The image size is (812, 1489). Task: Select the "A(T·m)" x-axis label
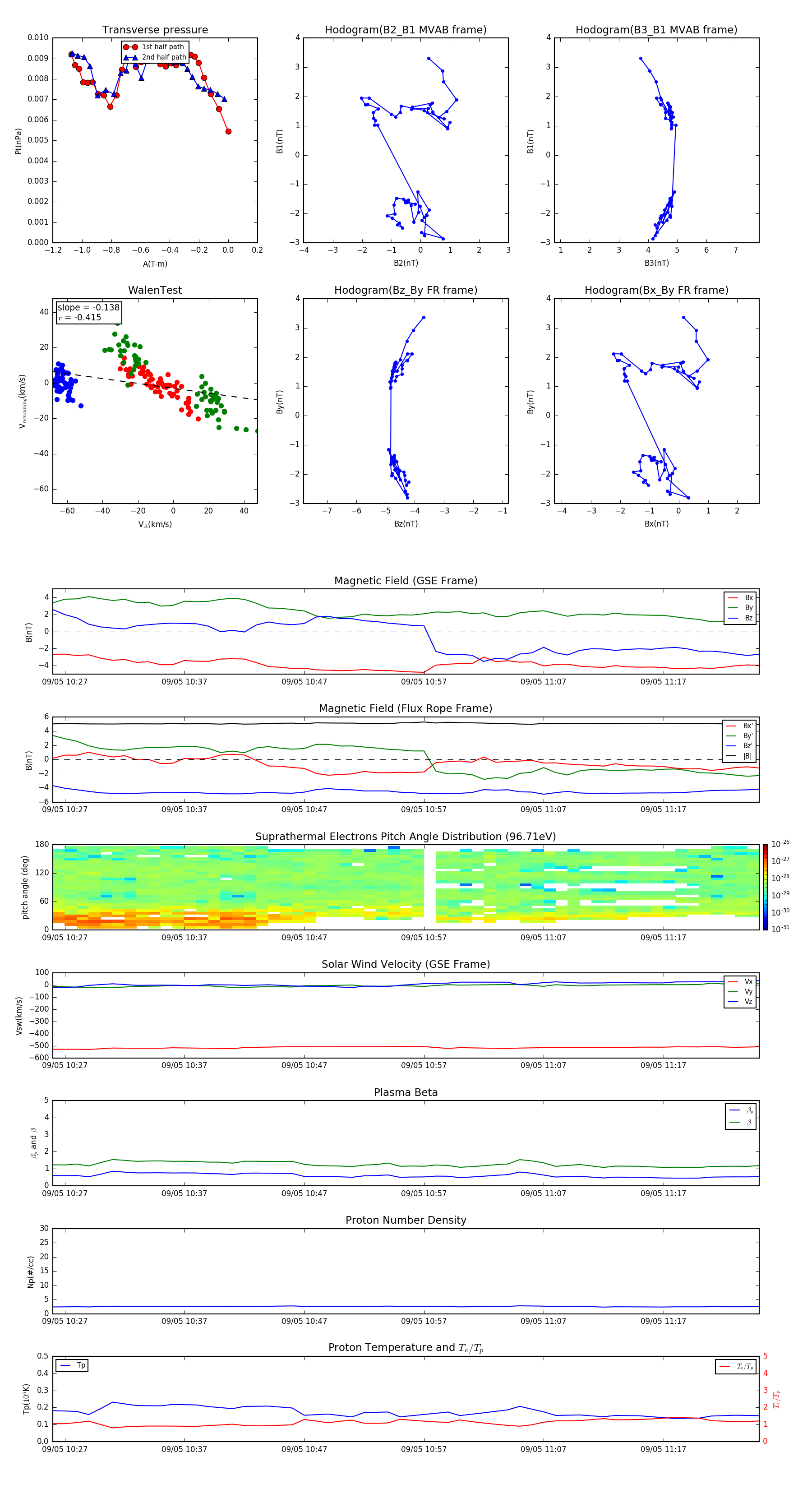pos(155,264)
